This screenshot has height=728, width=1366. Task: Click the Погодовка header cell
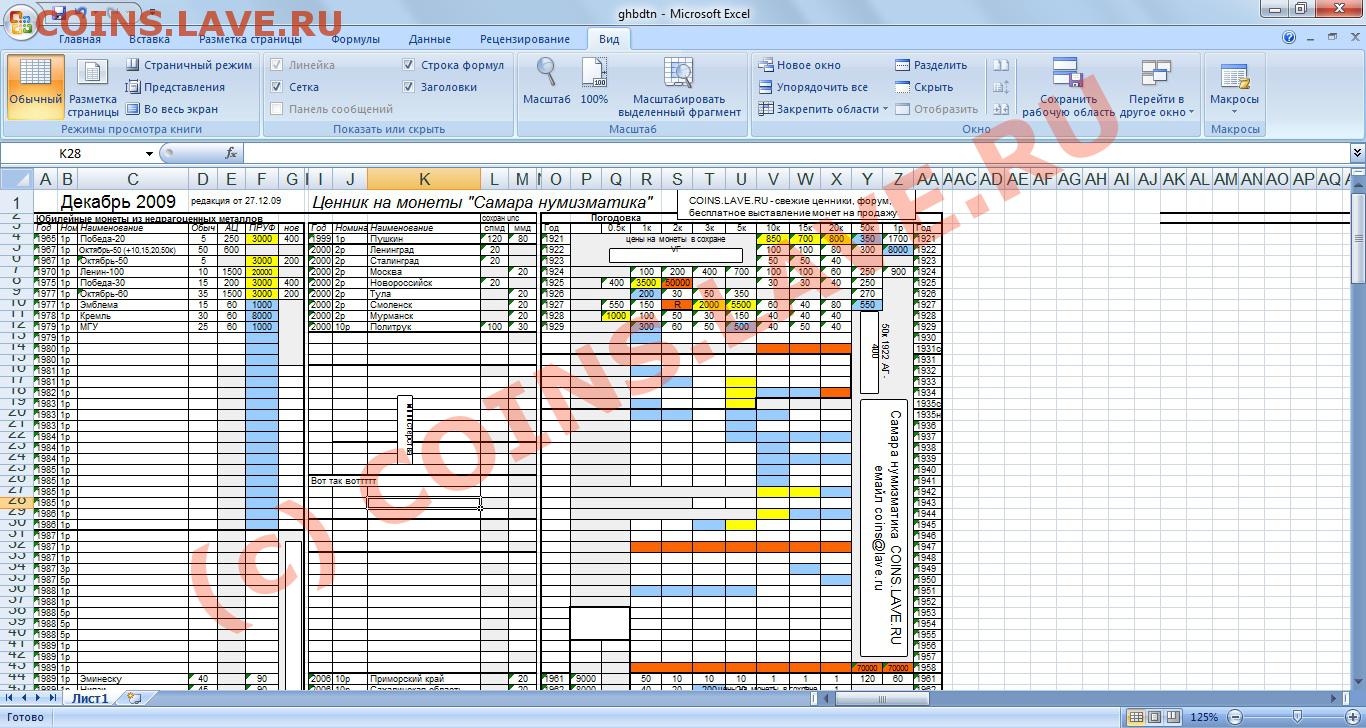[617, 217]
